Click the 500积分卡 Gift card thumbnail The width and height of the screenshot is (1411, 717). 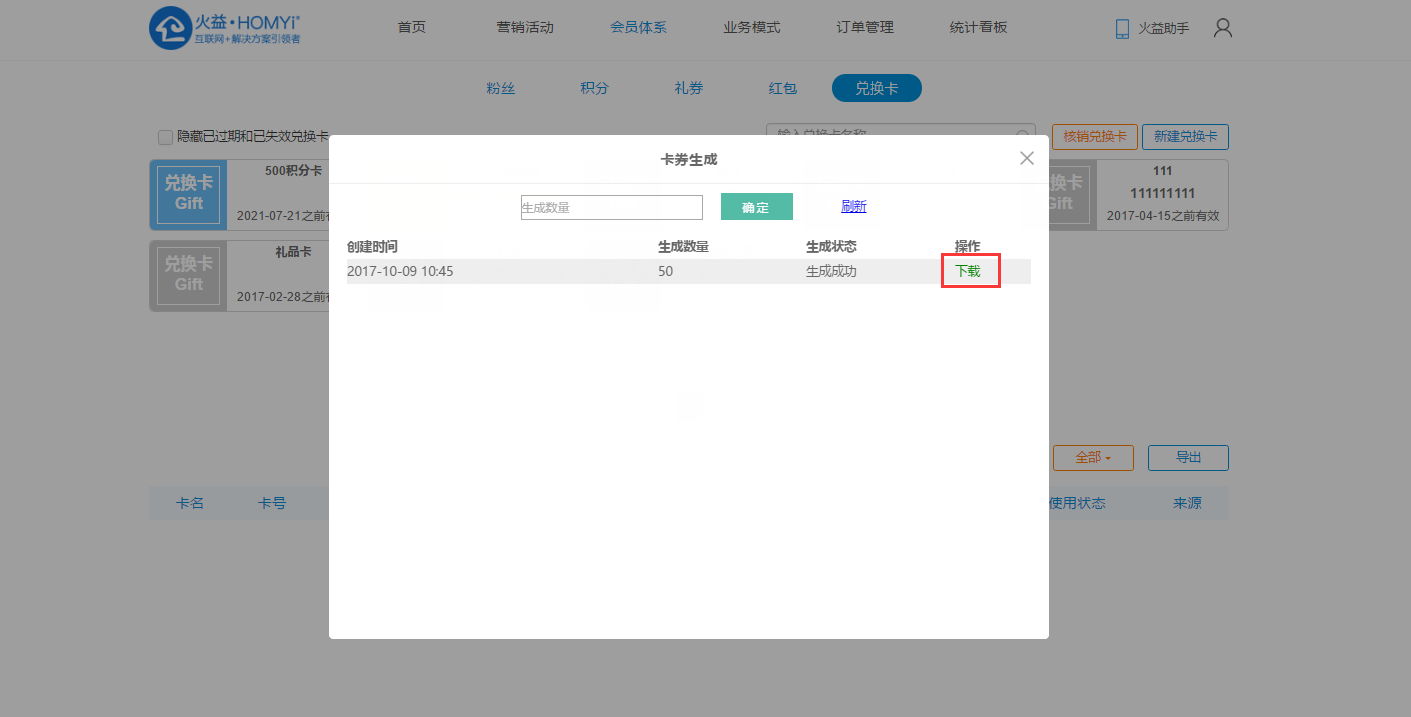tap(188, 194)
